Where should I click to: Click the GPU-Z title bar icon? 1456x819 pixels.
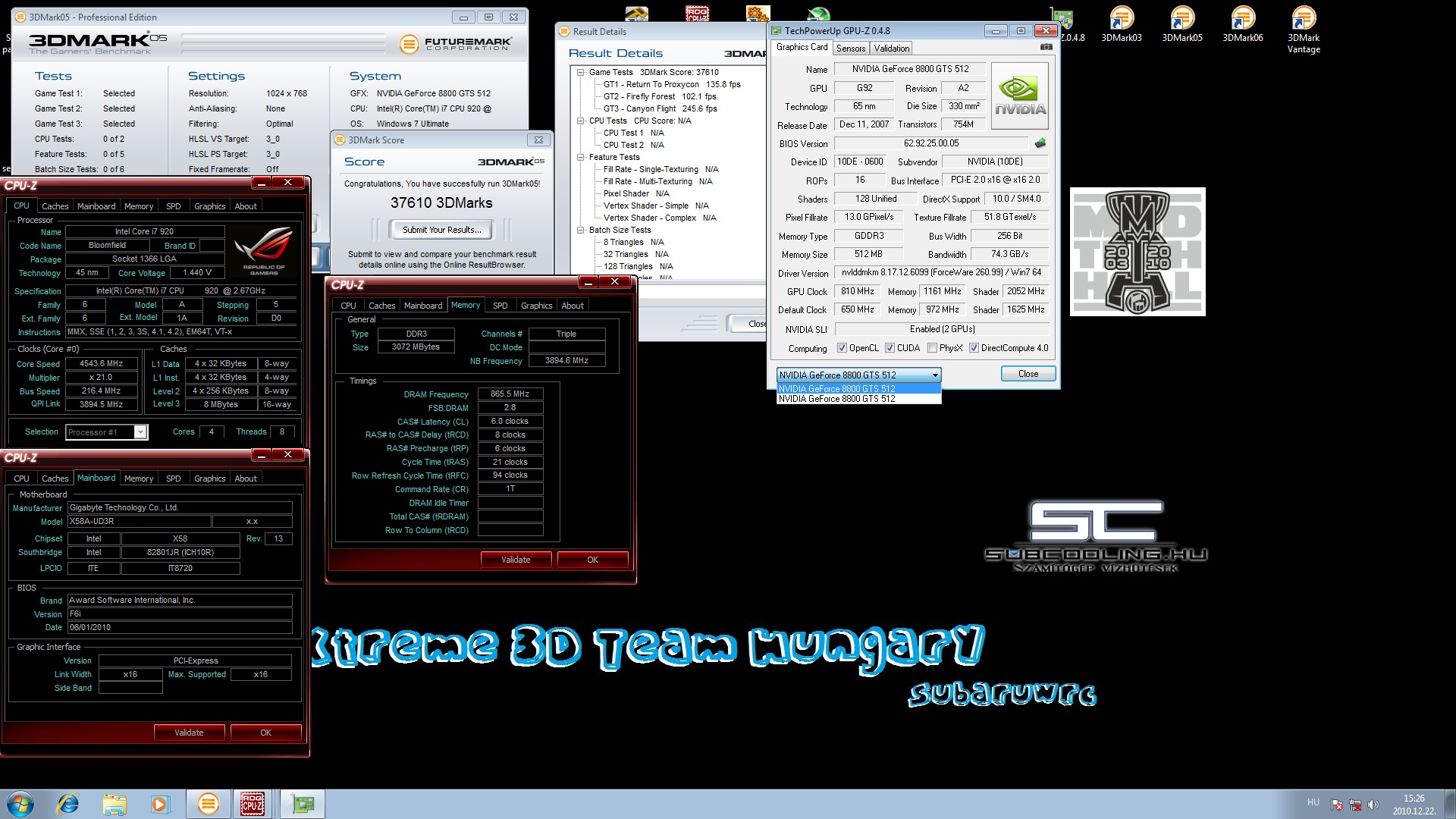777,31
